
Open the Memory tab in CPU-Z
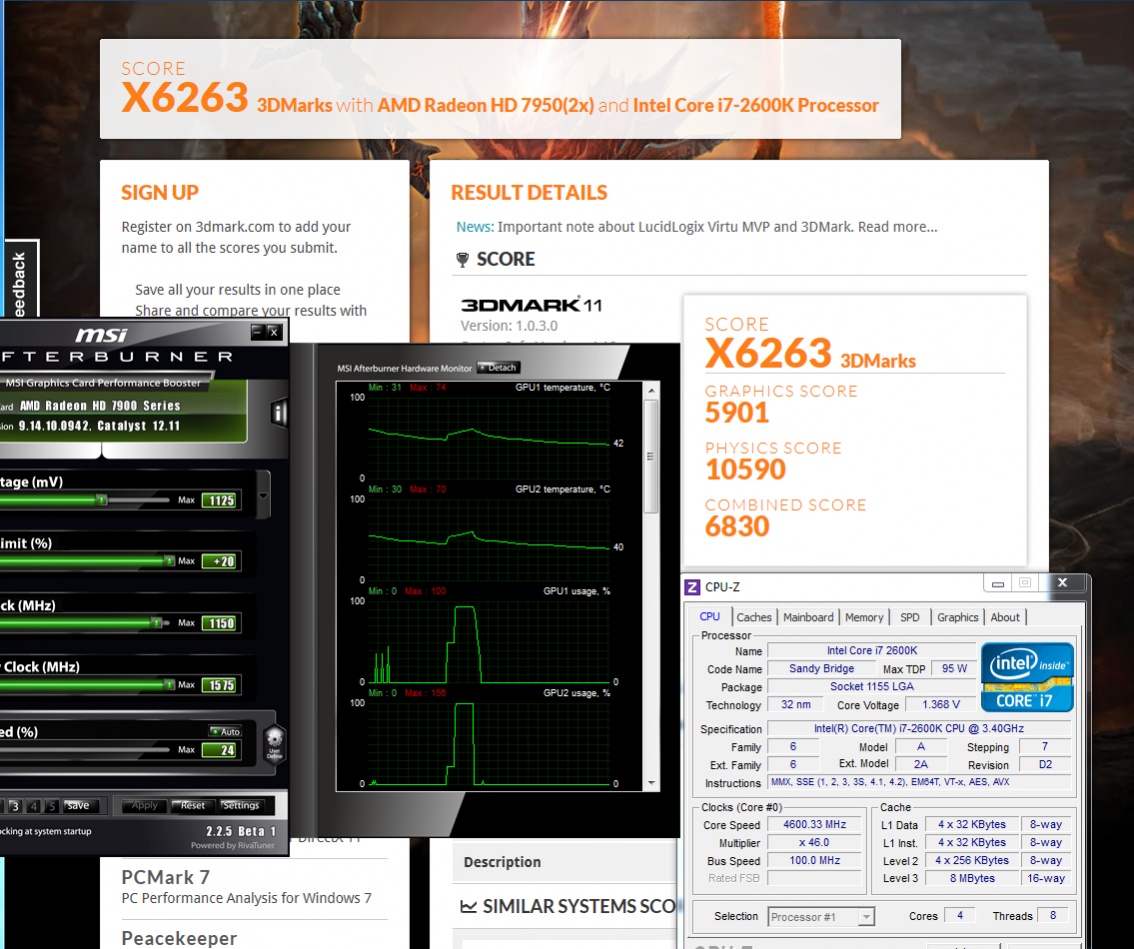point(864,617)
